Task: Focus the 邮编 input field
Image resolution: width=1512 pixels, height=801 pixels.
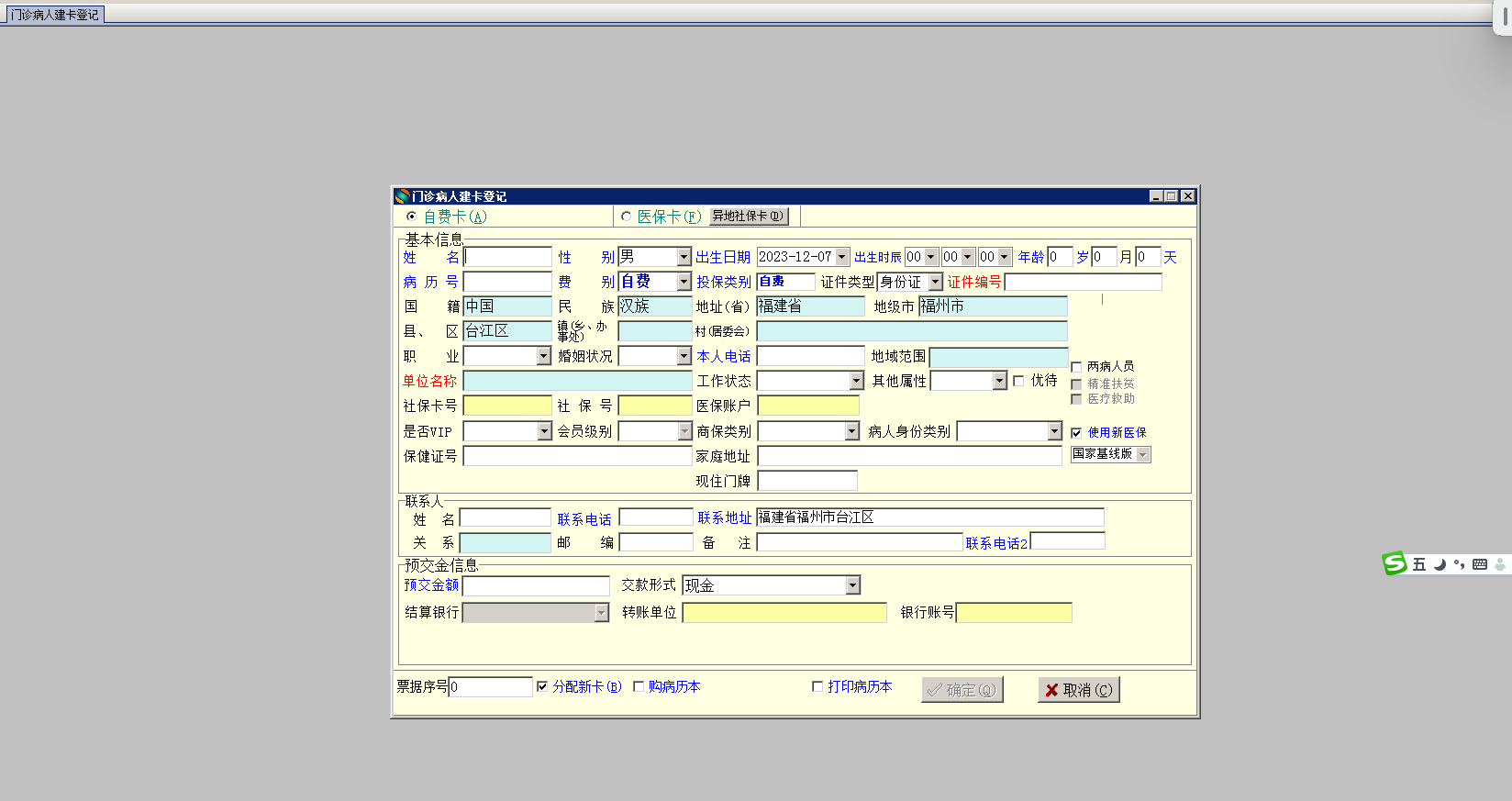Action: [656, 542]
